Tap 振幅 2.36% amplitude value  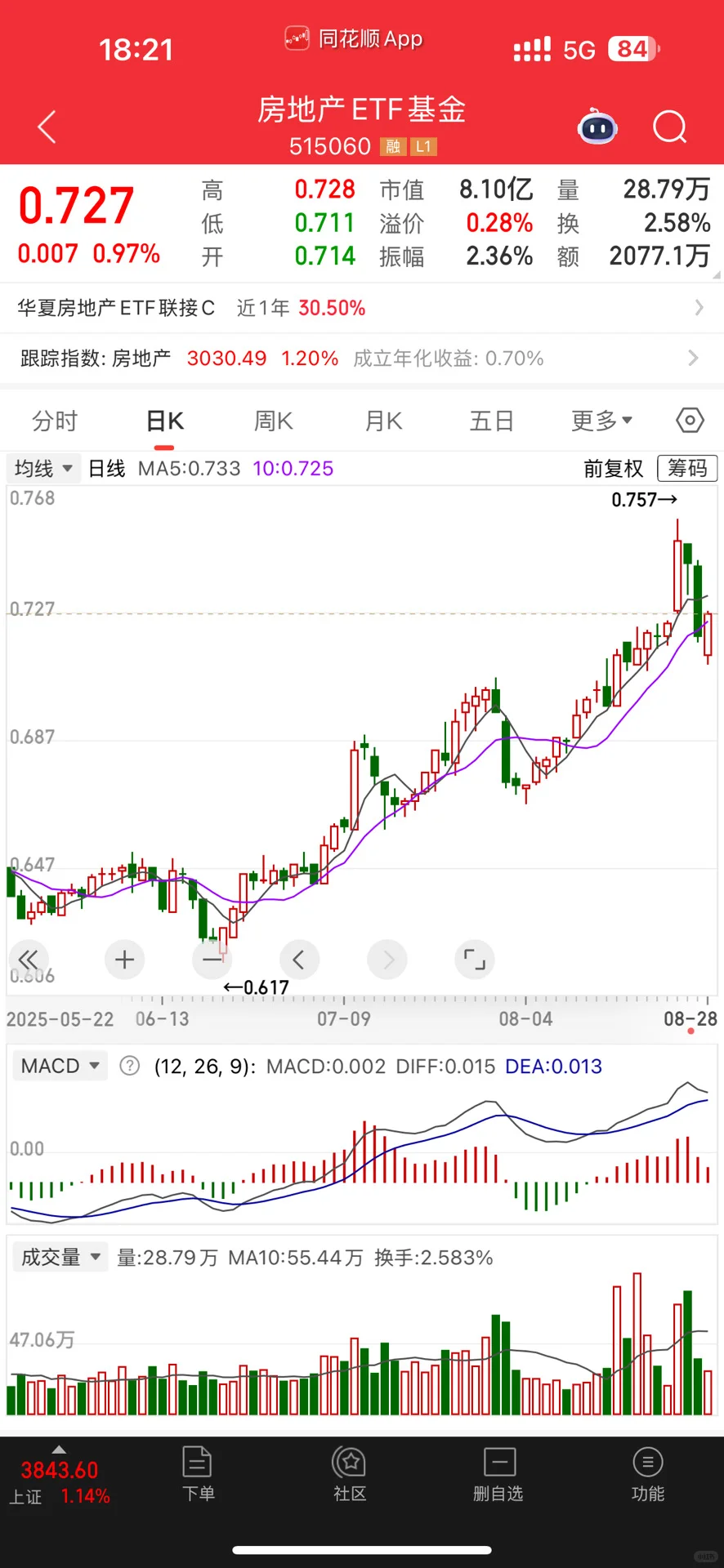coord(456,256)
